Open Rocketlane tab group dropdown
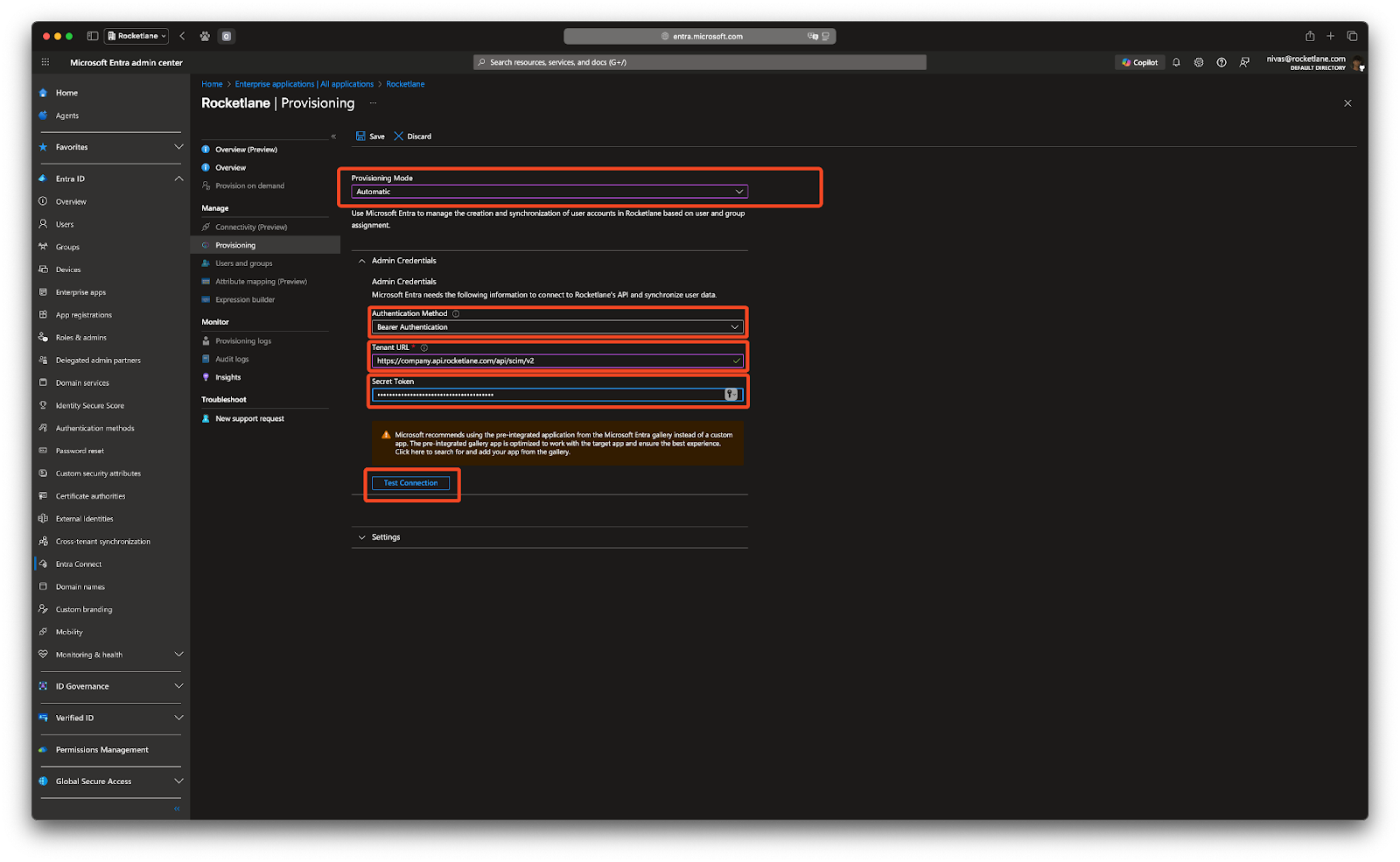This screenshot has width=1400, height=862. coord(136,36)
